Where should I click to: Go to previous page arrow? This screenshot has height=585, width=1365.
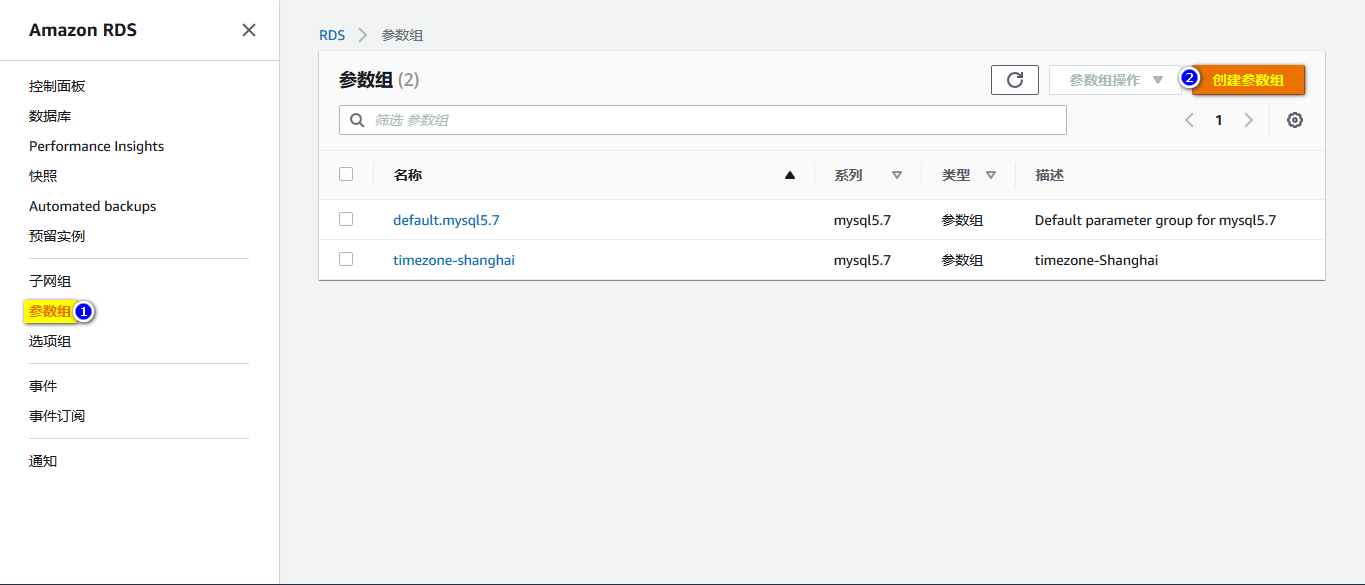point(1189,120)
